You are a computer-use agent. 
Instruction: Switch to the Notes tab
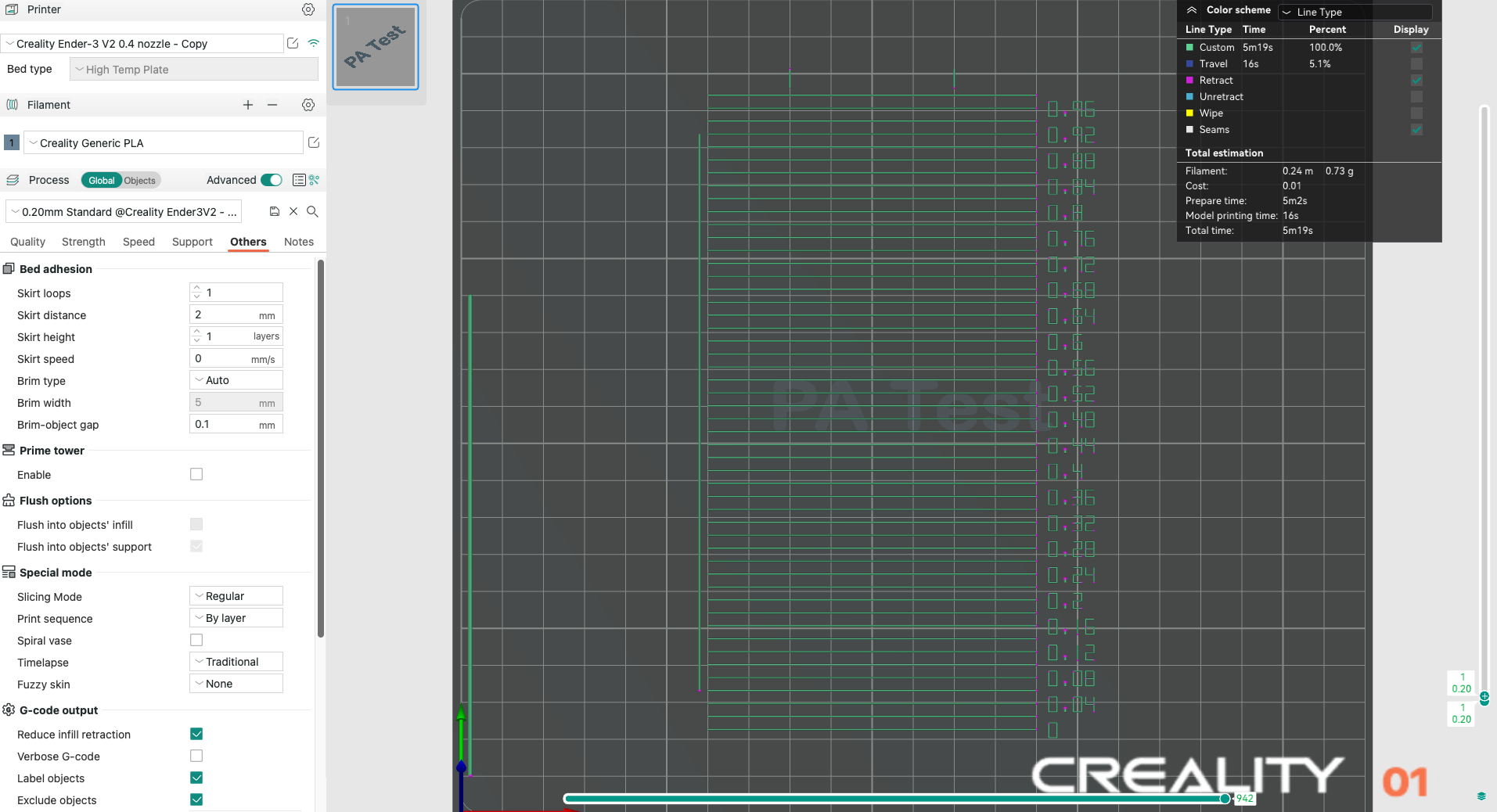(299, 242)
